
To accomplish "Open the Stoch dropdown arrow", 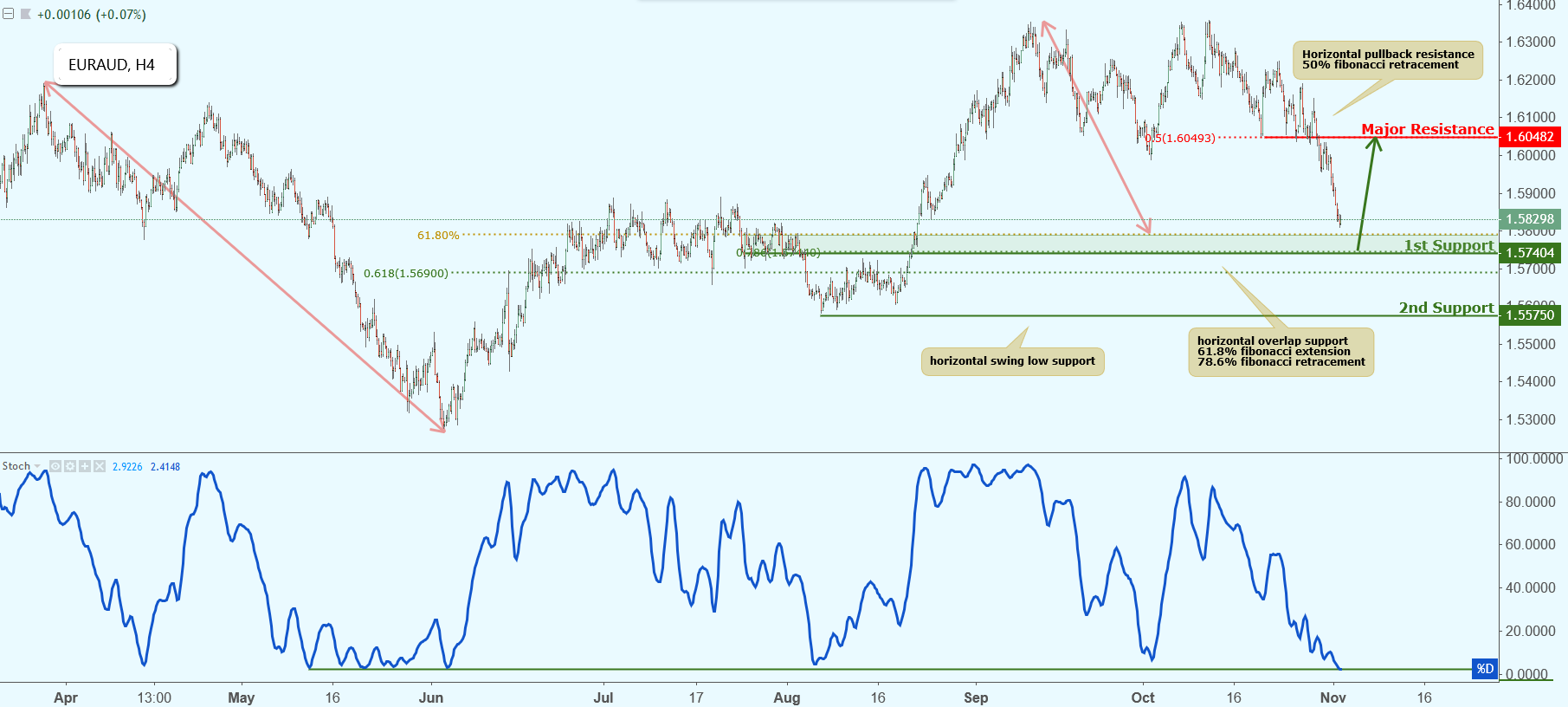I will pyautogui.click(x=37, y=466).
